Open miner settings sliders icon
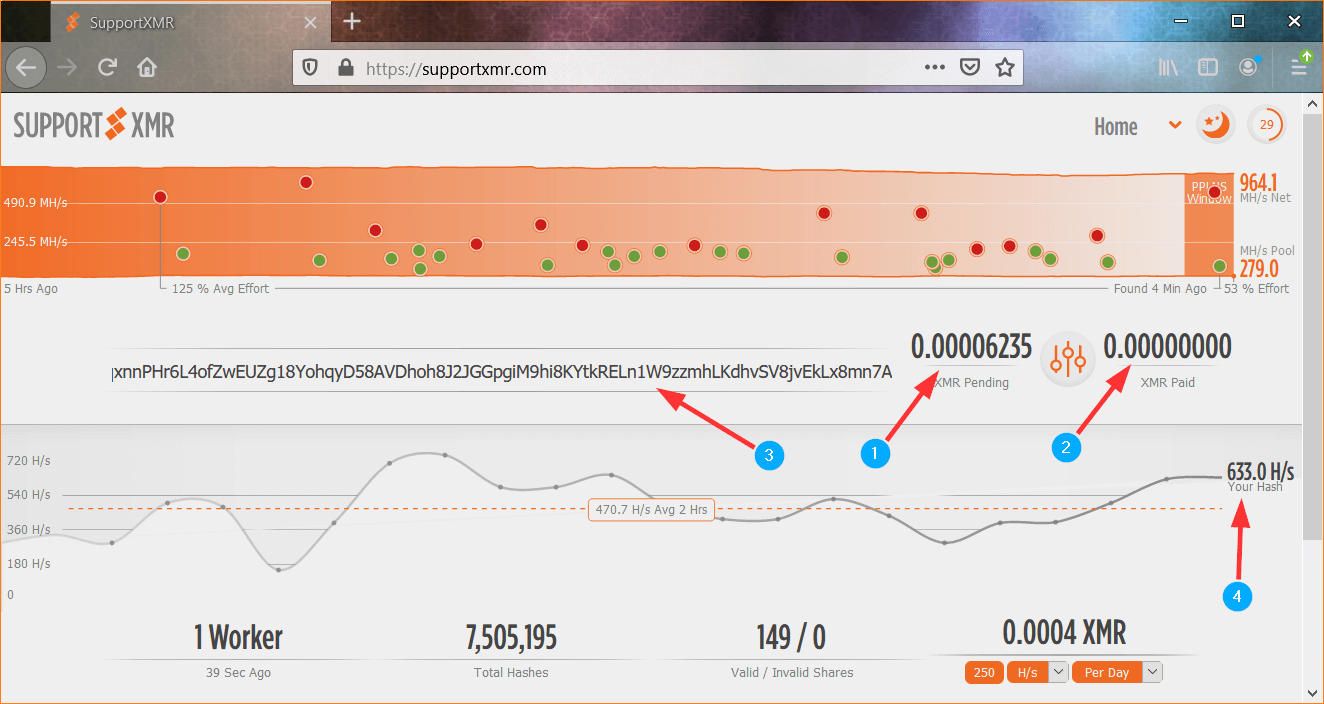Screen dimensions: 1324x704 (1069, 359)
